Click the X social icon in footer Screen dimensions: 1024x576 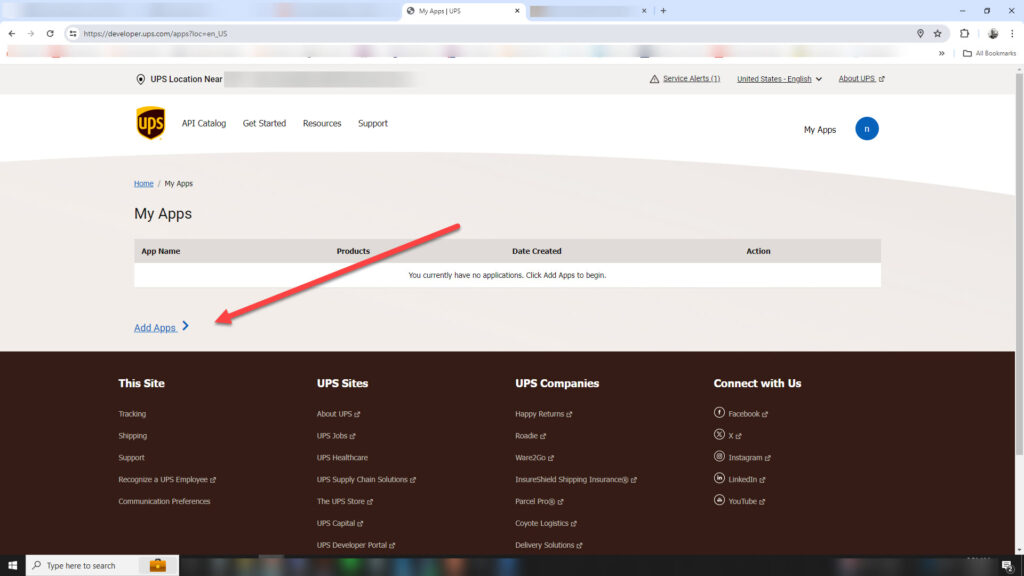pyautogui.click(x=719, y=434)
